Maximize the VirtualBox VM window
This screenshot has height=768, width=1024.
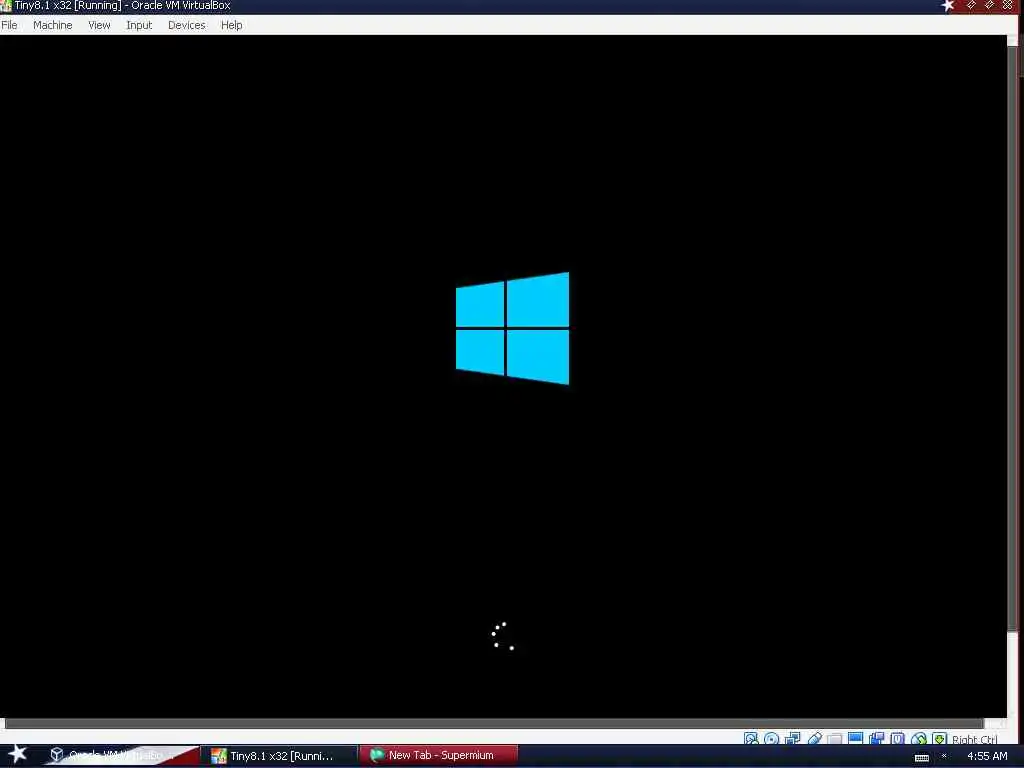[x=989, y=5]
